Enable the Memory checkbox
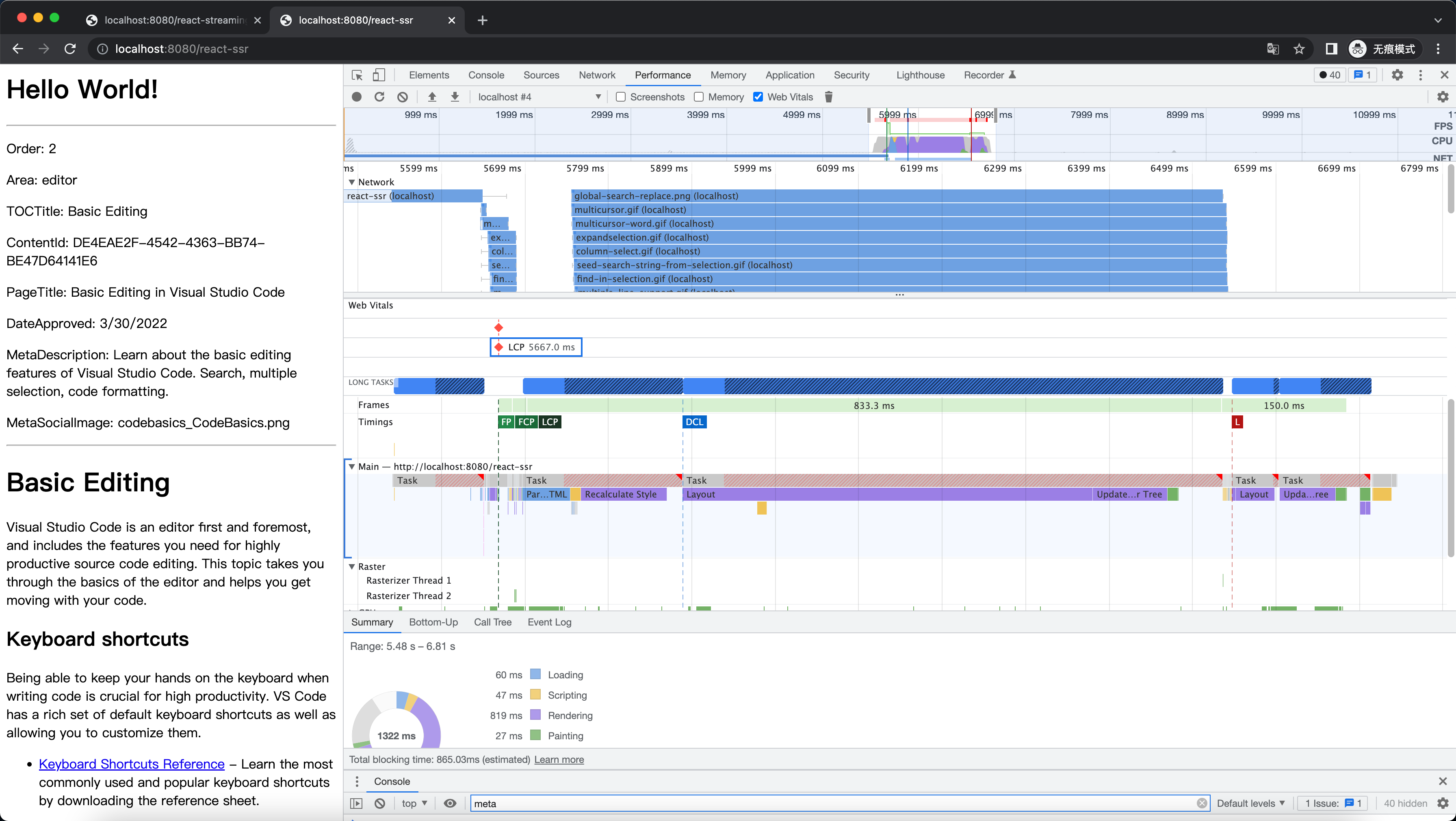The width and height of the screenshot is (1456, 821). [699, 97]
